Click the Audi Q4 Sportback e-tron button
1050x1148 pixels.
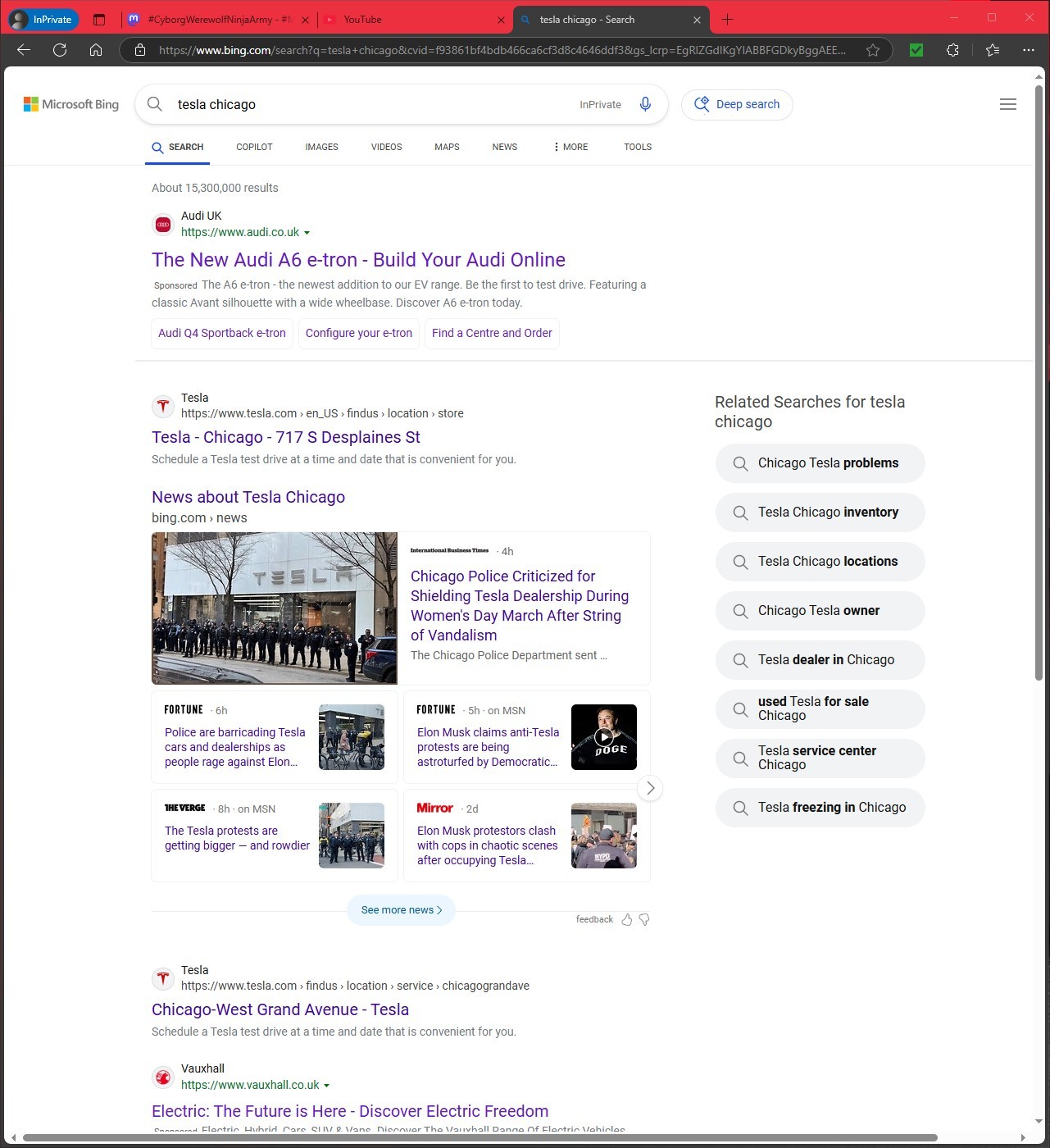pyautogui.click(x=222, y=333)
